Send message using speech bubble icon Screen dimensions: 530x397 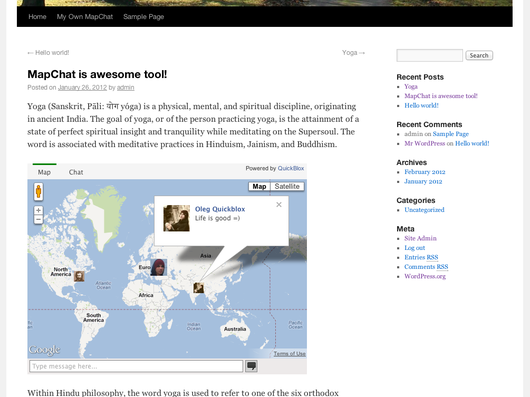pos(251,366)
